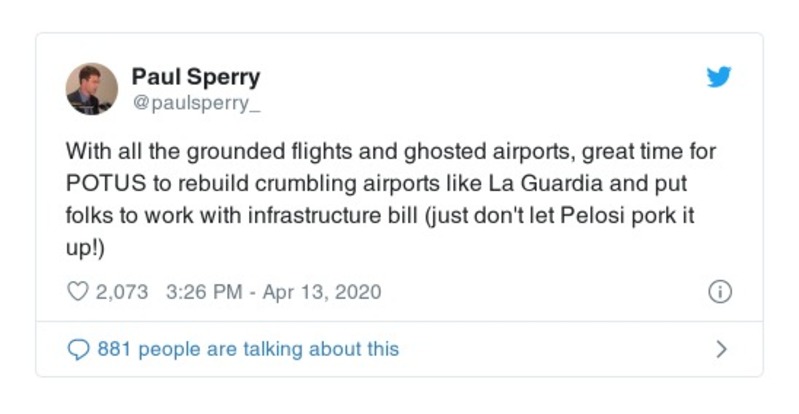The width and height of the screenshot is (799, 414).
Task: Click the final "up!)" line of tweet
Action: [x=87, y=243]
